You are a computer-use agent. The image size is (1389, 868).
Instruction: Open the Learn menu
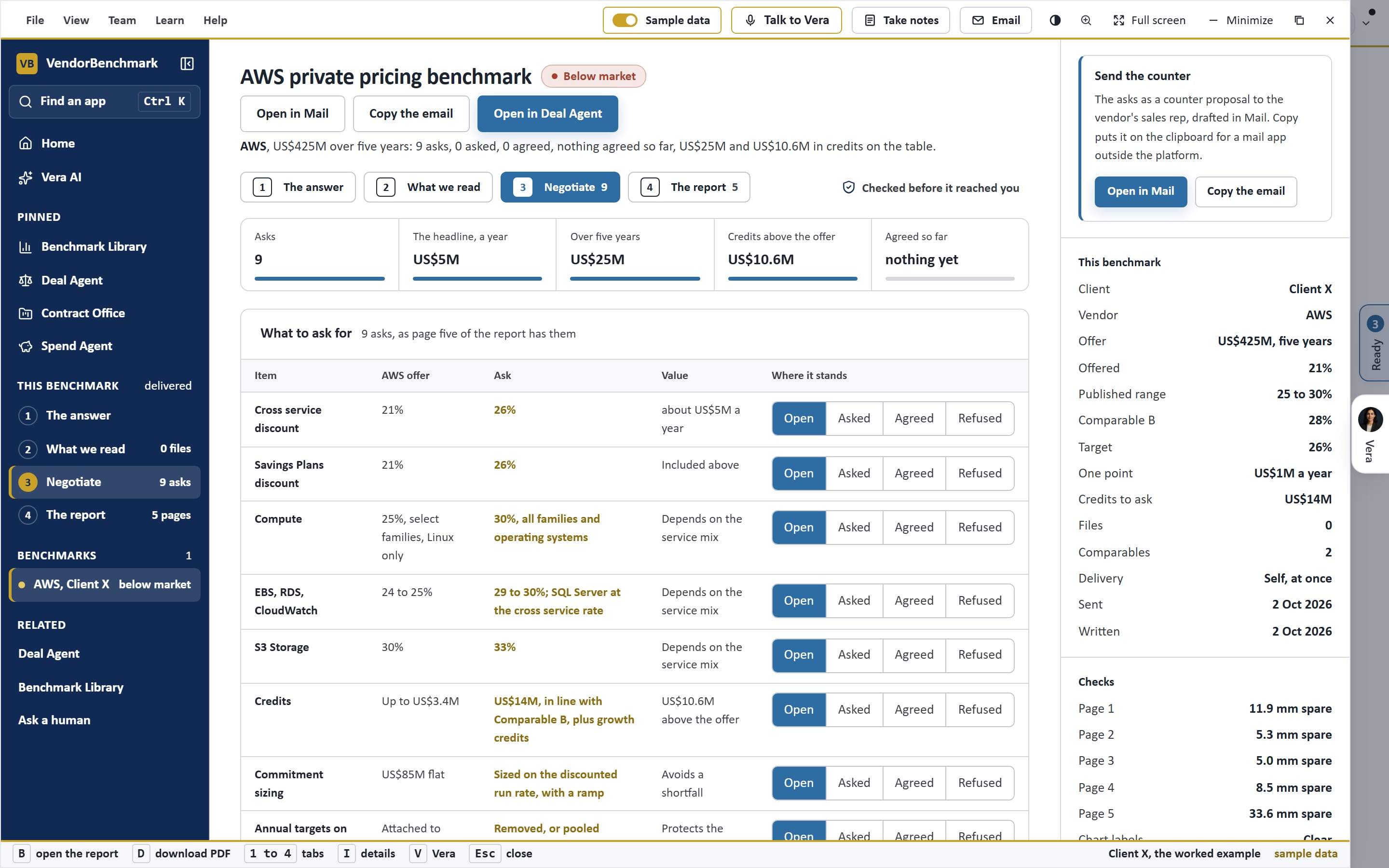click(170, 20)
